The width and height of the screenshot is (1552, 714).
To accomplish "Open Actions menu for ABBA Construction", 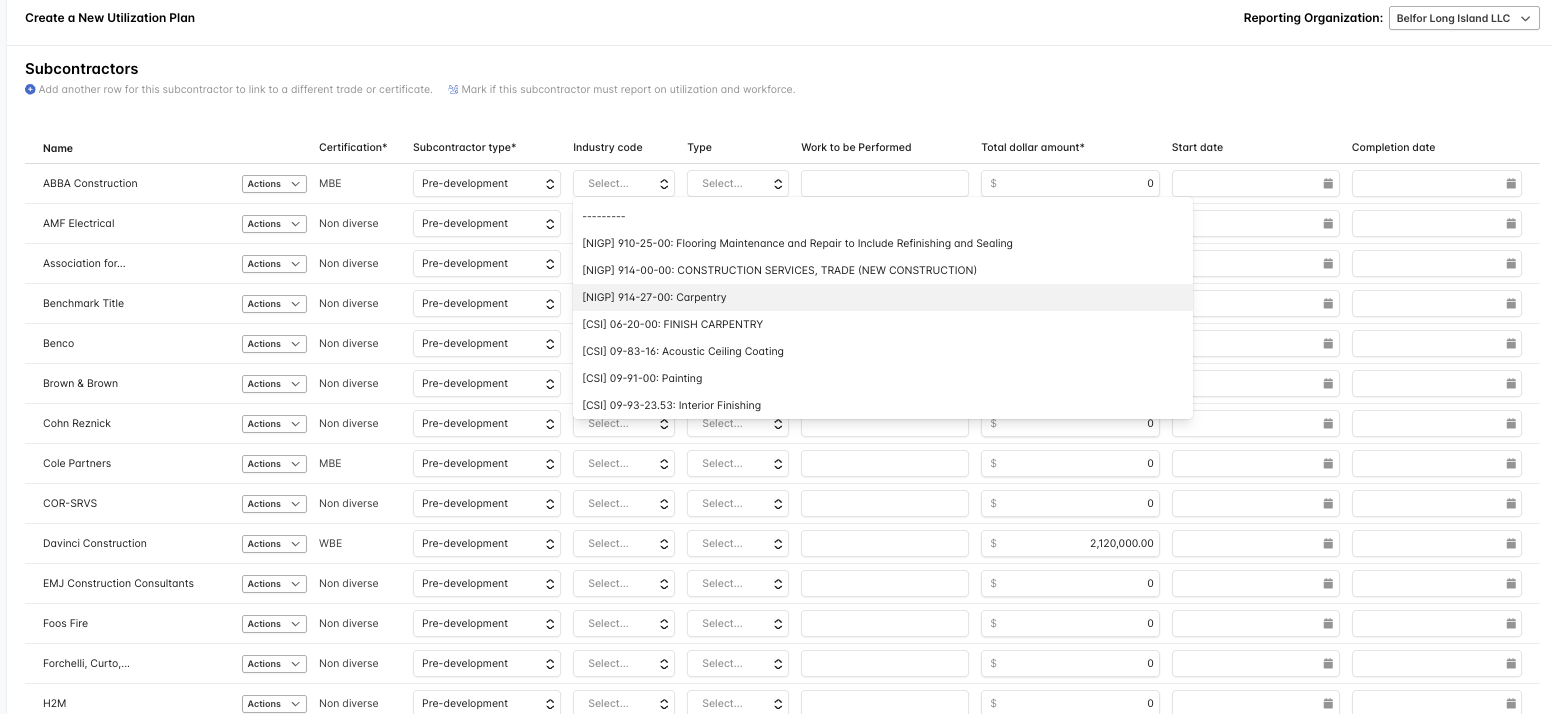I will [x=274, y=184].
